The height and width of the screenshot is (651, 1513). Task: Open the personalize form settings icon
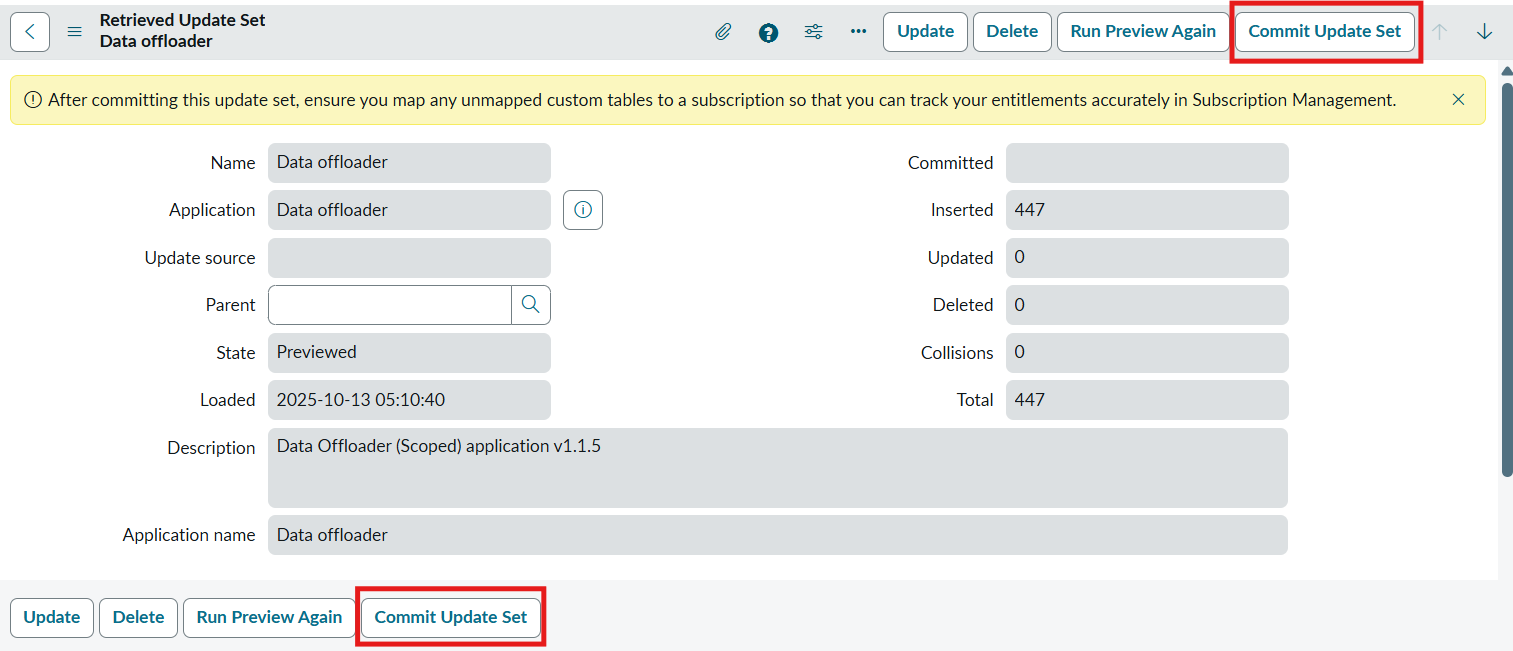click(813, 32)
